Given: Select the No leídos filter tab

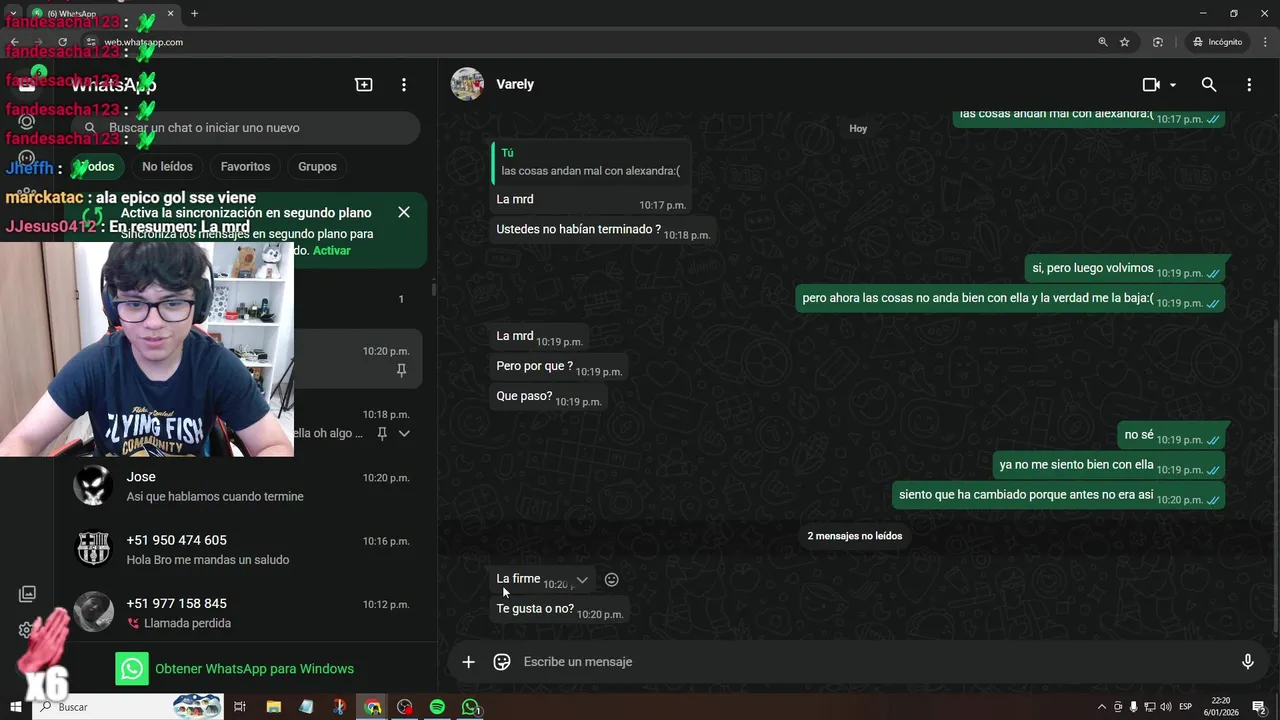Looking at the screenshot, I should (x=167, y=167).
